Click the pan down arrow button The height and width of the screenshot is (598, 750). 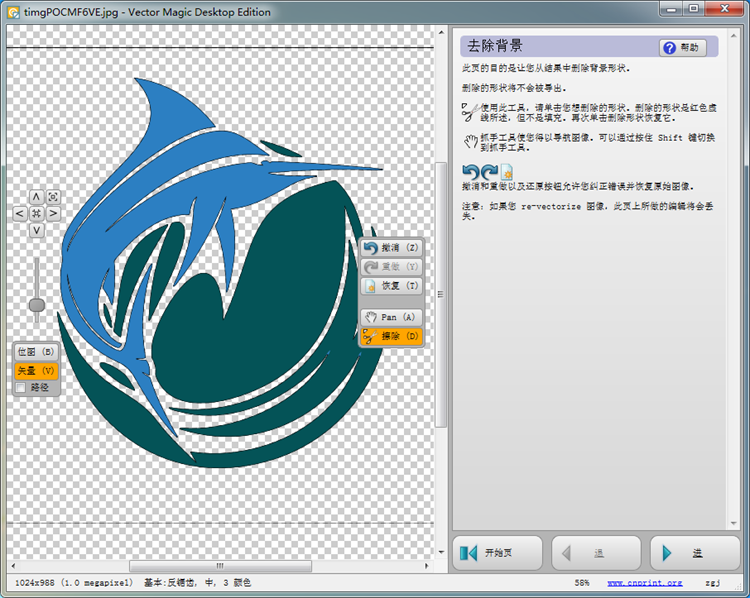36,230
